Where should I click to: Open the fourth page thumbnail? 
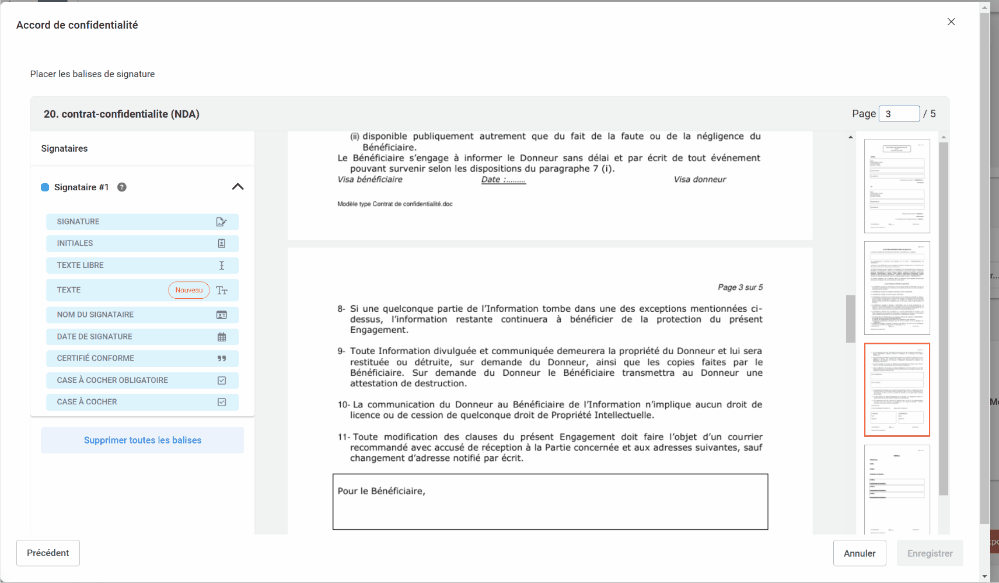pyautogui.click(x=896, y=488)
